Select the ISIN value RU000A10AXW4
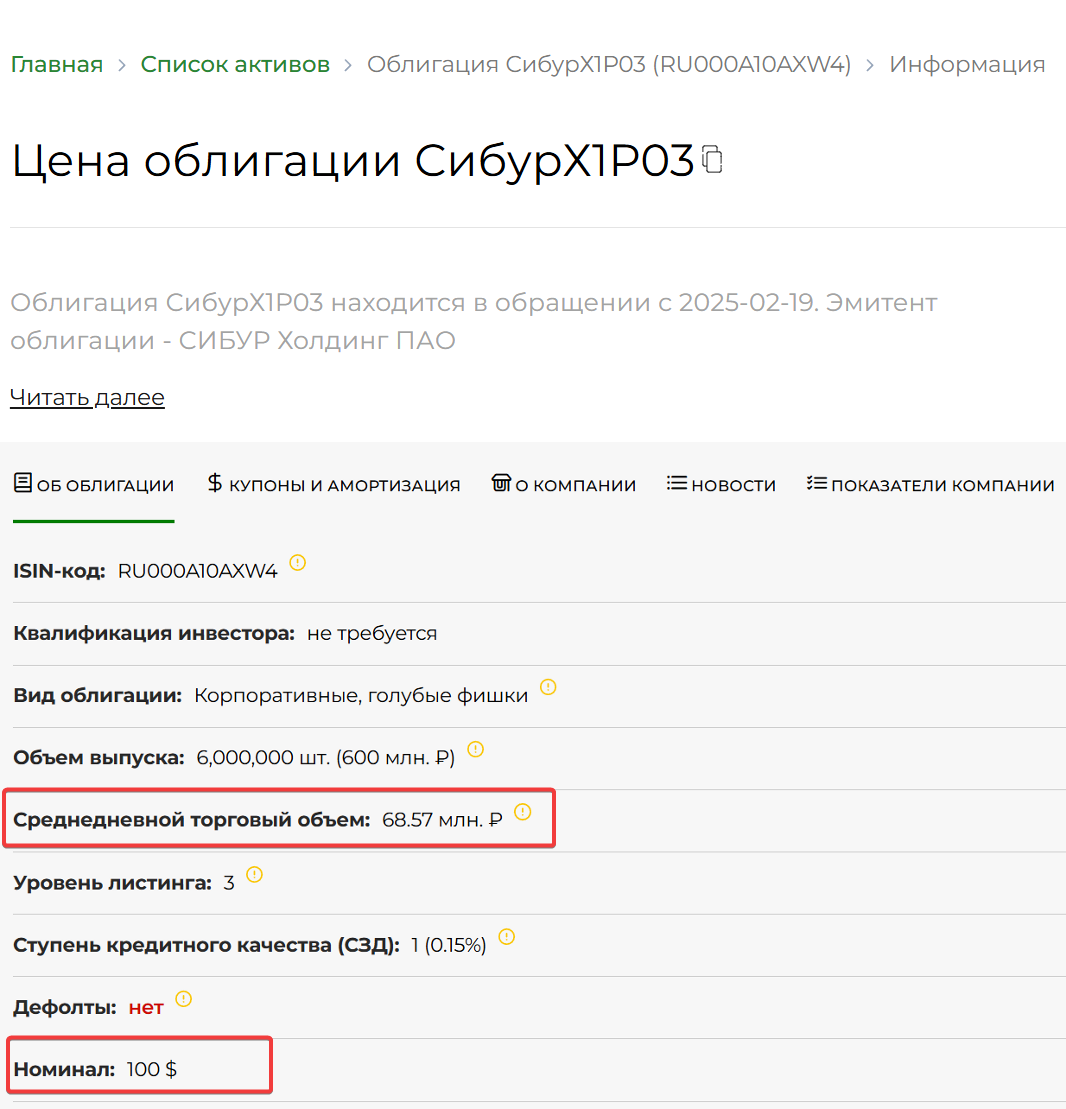The image size is (1066, 1109). [197, 571]
